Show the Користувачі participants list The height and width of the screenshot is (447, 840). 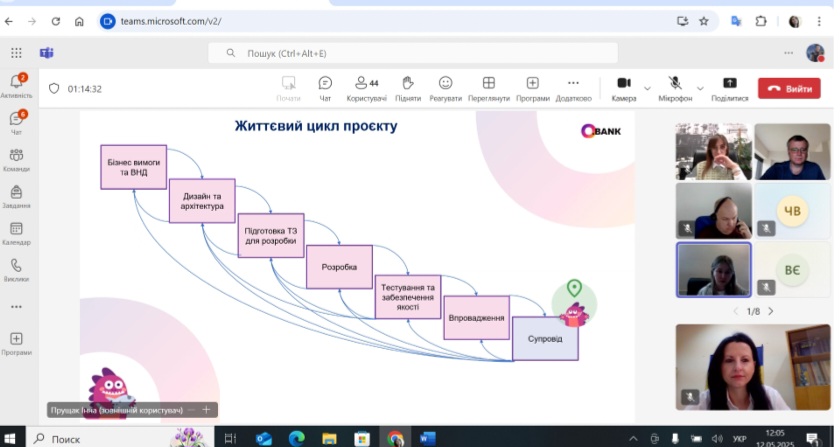pos(366,87)
